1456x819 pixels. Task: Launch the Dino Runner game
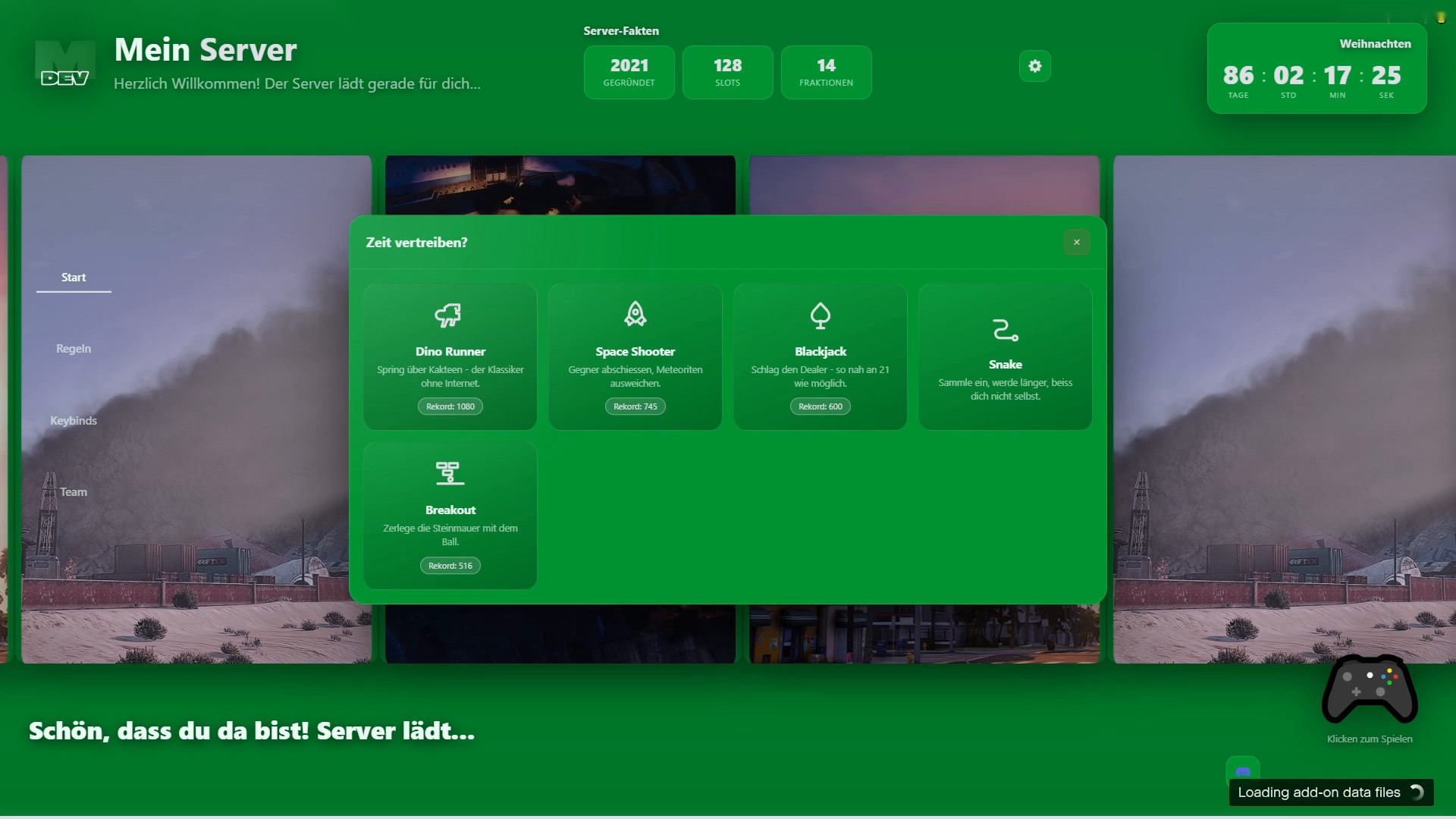[450, 357]
